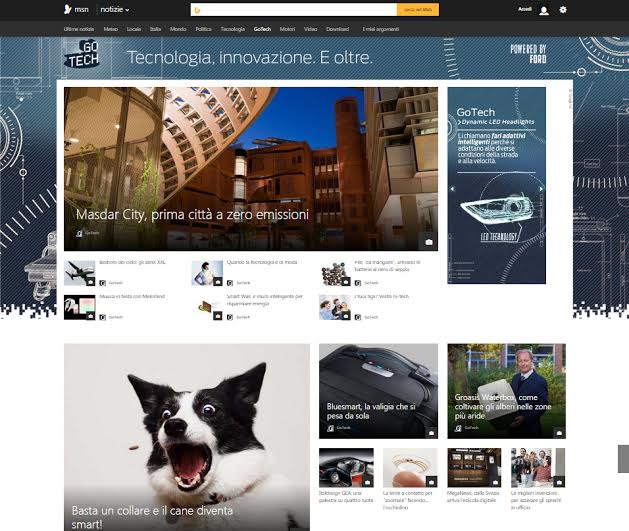Open the pills batteries thumbnail

(335, 273)
